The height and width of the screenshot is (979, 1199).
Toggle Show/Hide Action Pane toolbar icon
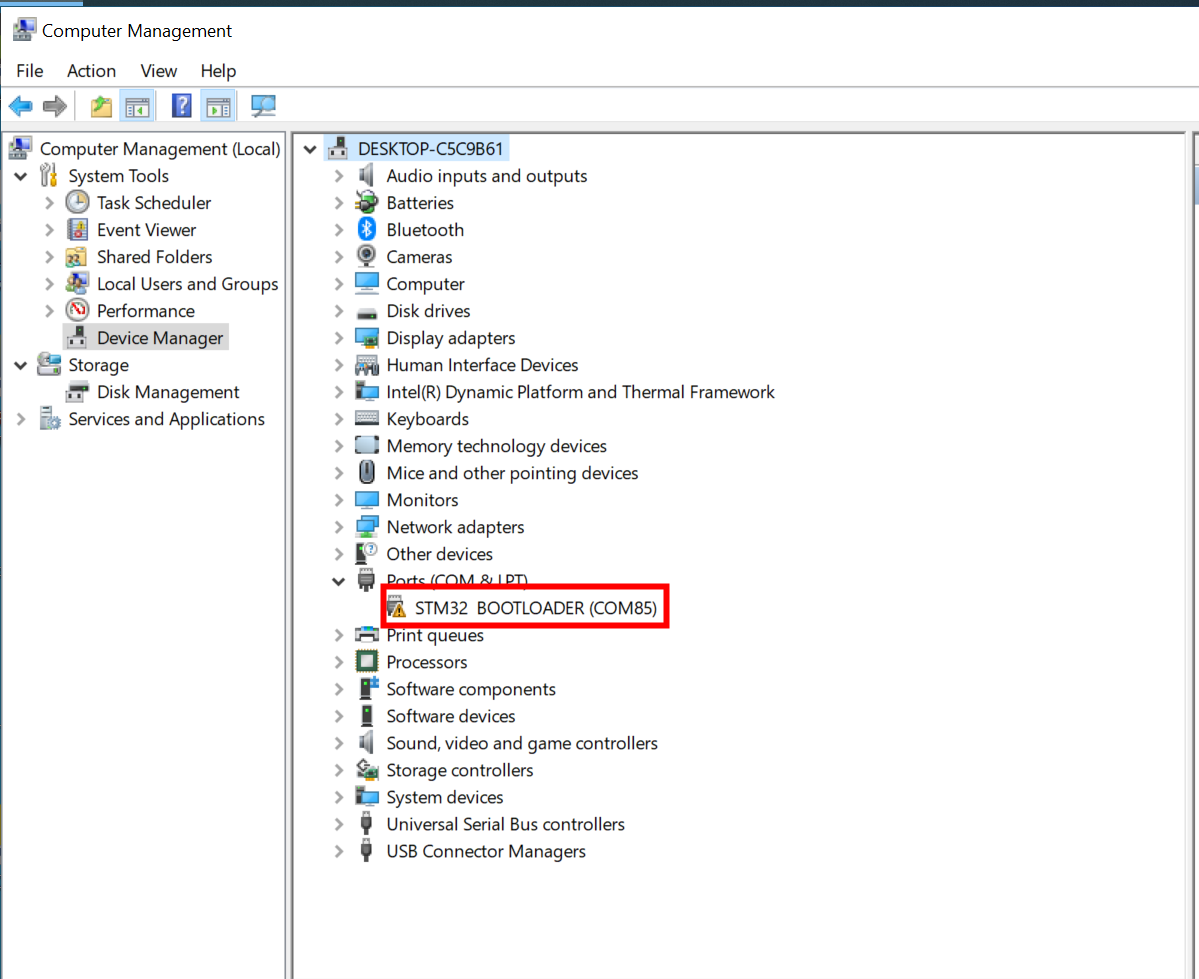point(218,106)
